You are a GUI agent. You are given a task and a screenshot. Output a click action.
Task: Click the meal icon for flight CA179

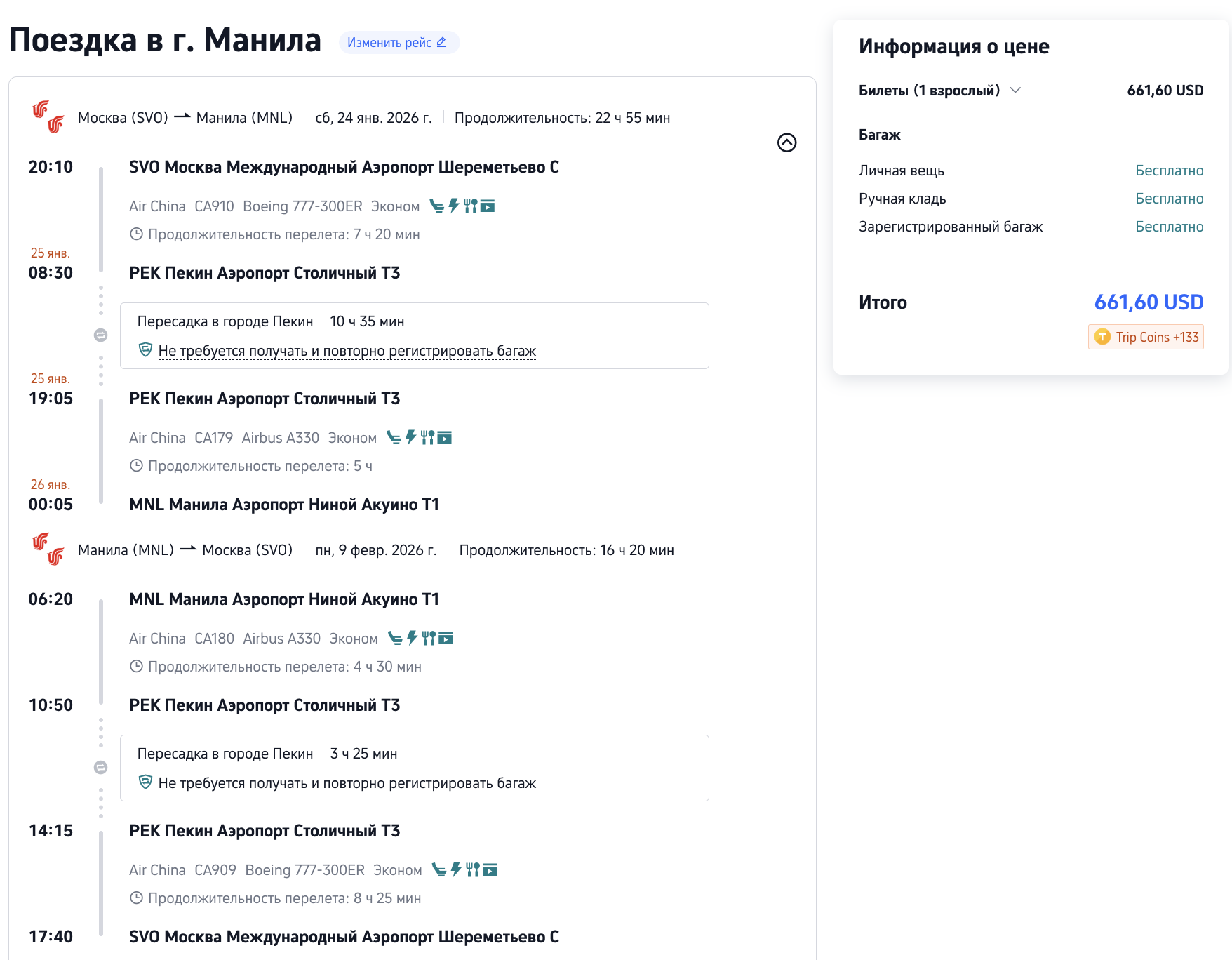[x=427, y=438]
